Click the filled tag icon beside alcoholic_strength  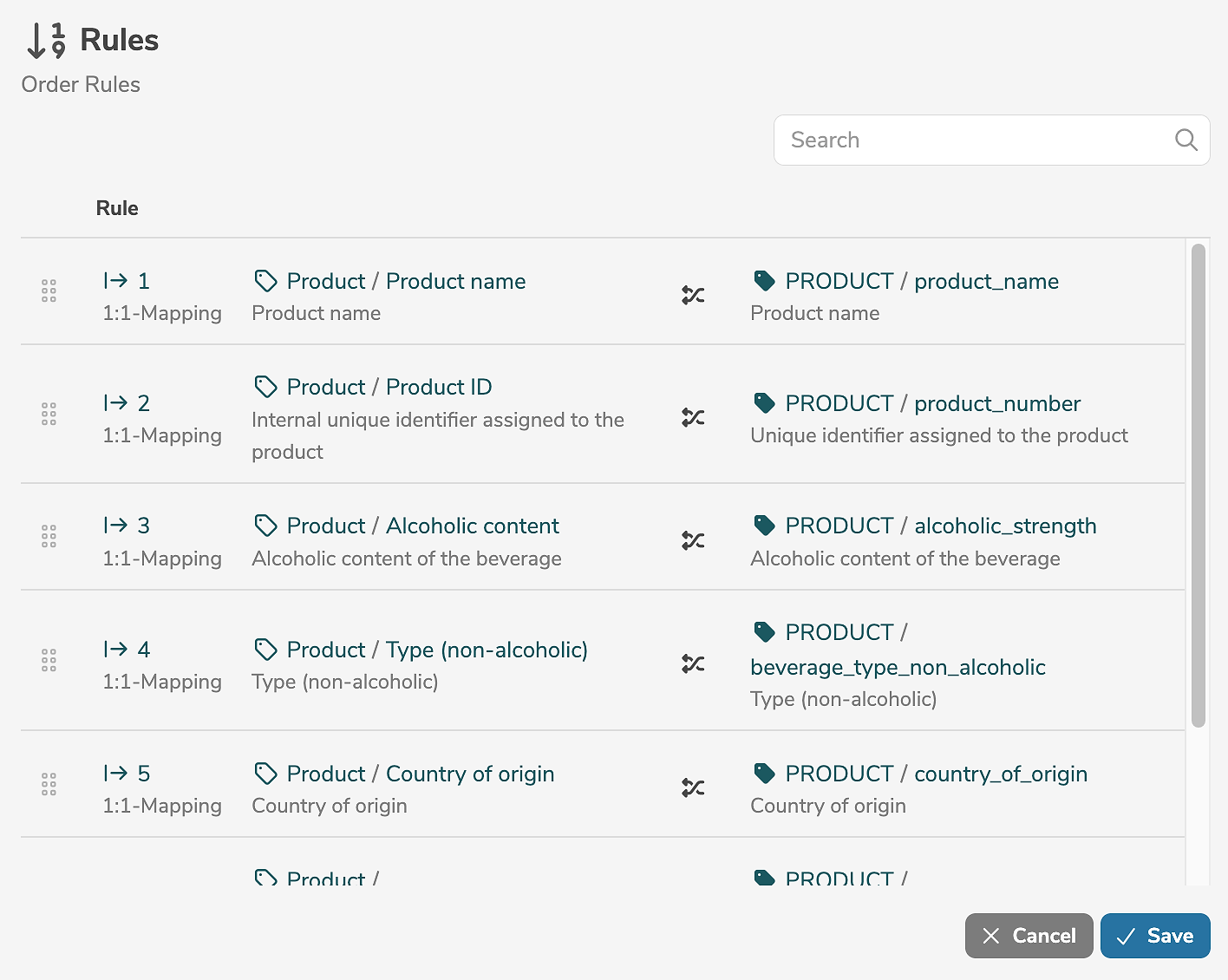764,526
